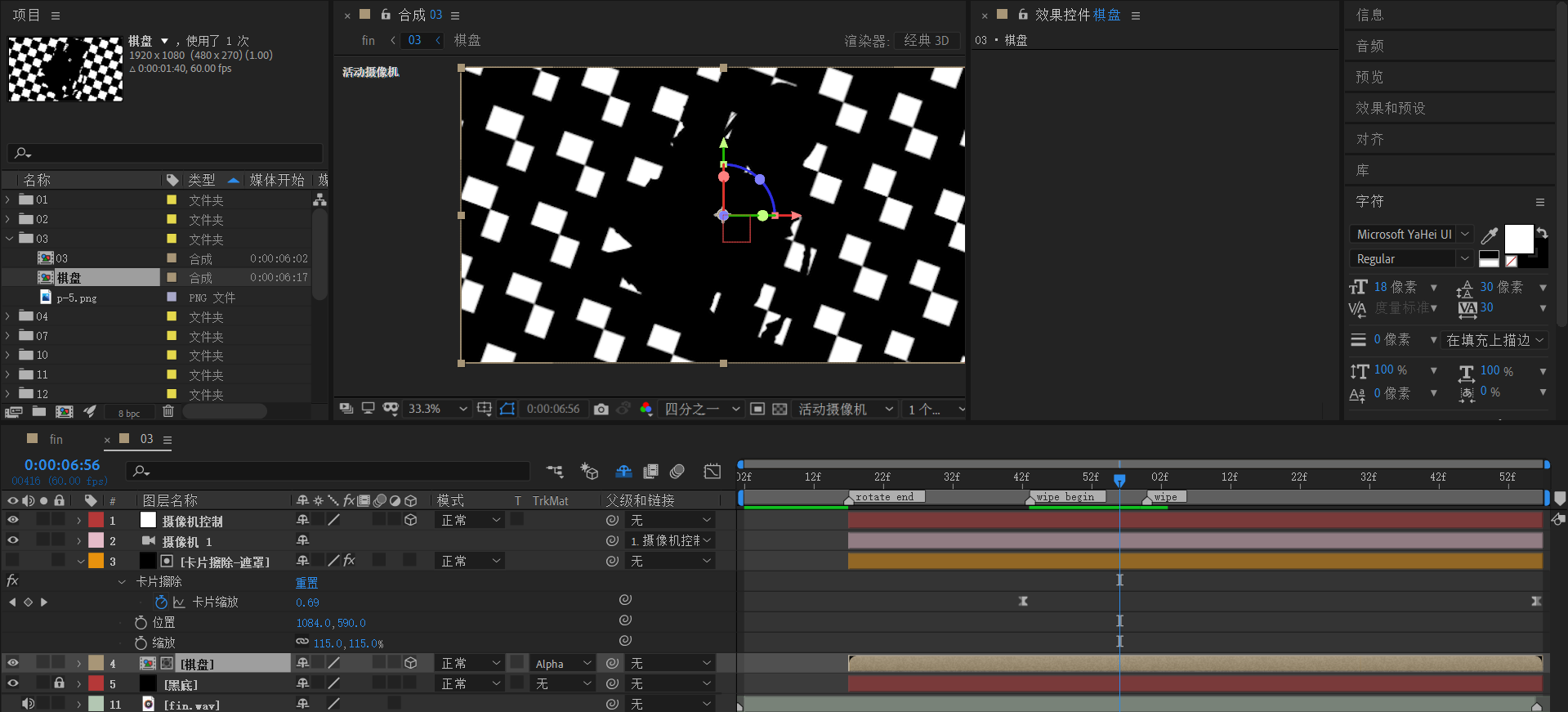Click the snapshot camera icon in viewer
Image resolution: width=1568 pixels, height=712 pixels.
point(601,409)
